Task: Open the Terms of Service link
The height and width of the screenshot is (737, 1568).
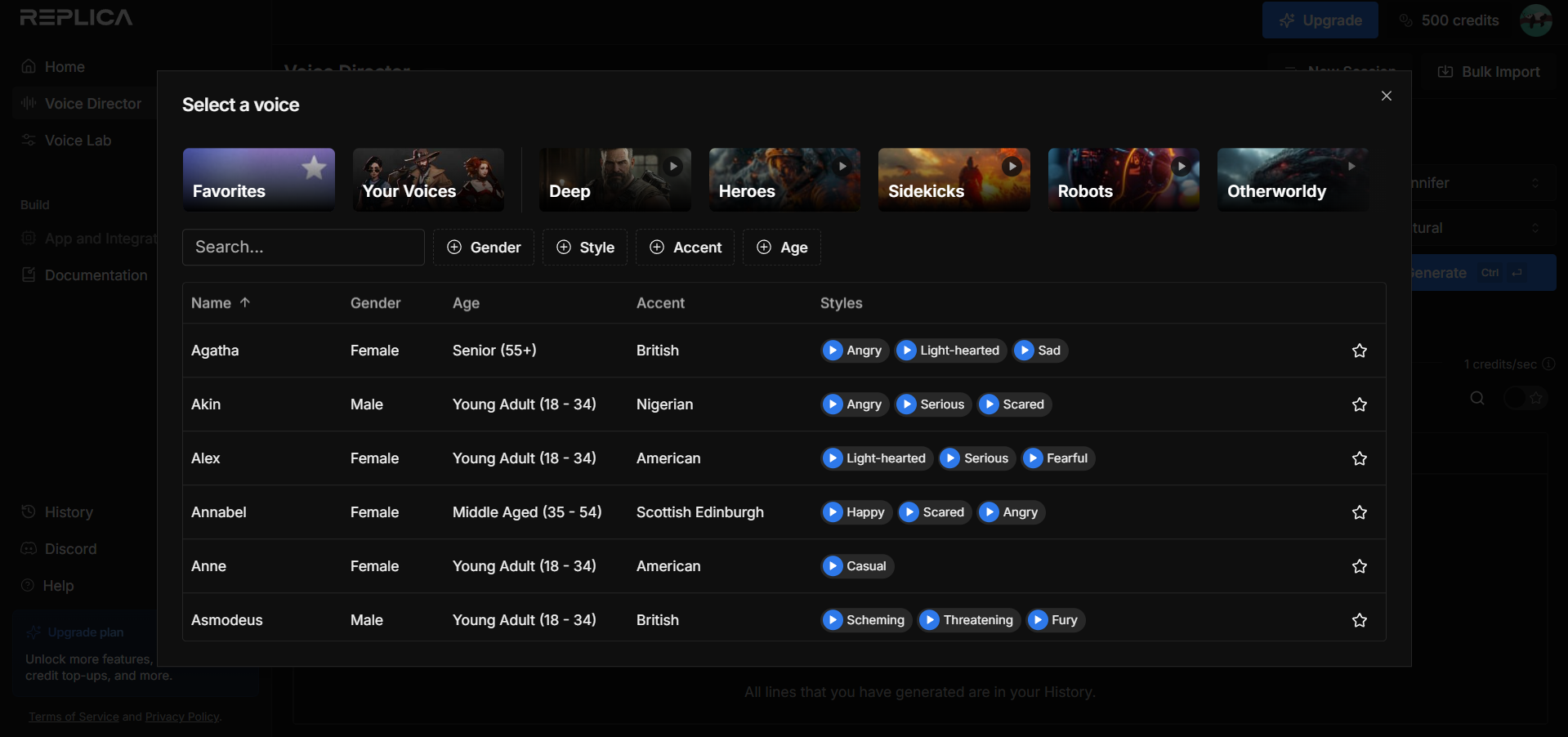Action: click(73, 717)
